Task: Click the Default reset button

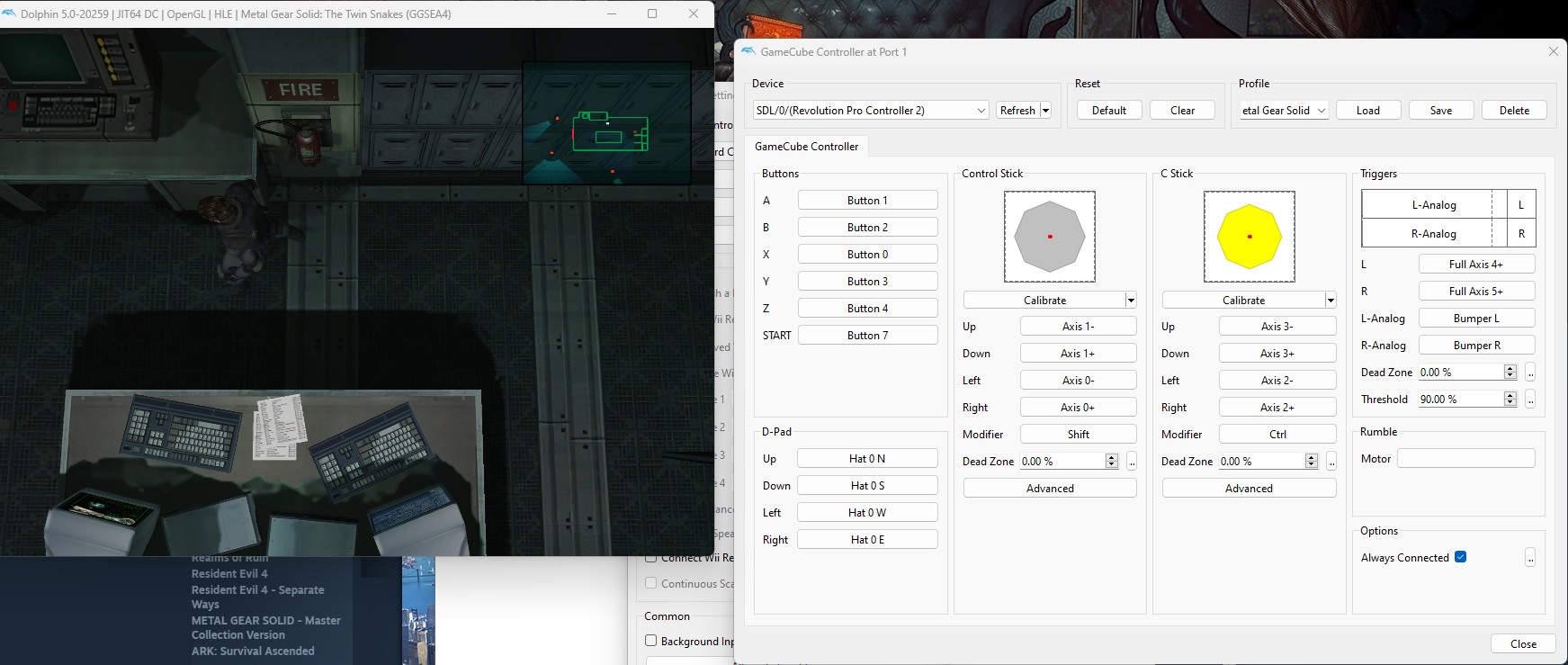Action: pyautogui.click(x=1109, y=110)
